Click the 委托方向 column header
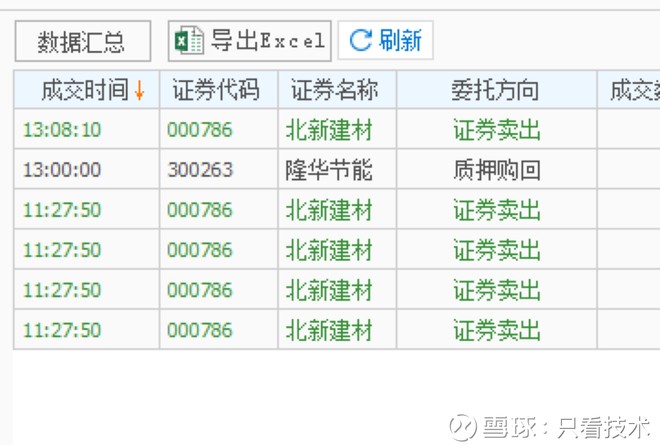 (497, 90)
